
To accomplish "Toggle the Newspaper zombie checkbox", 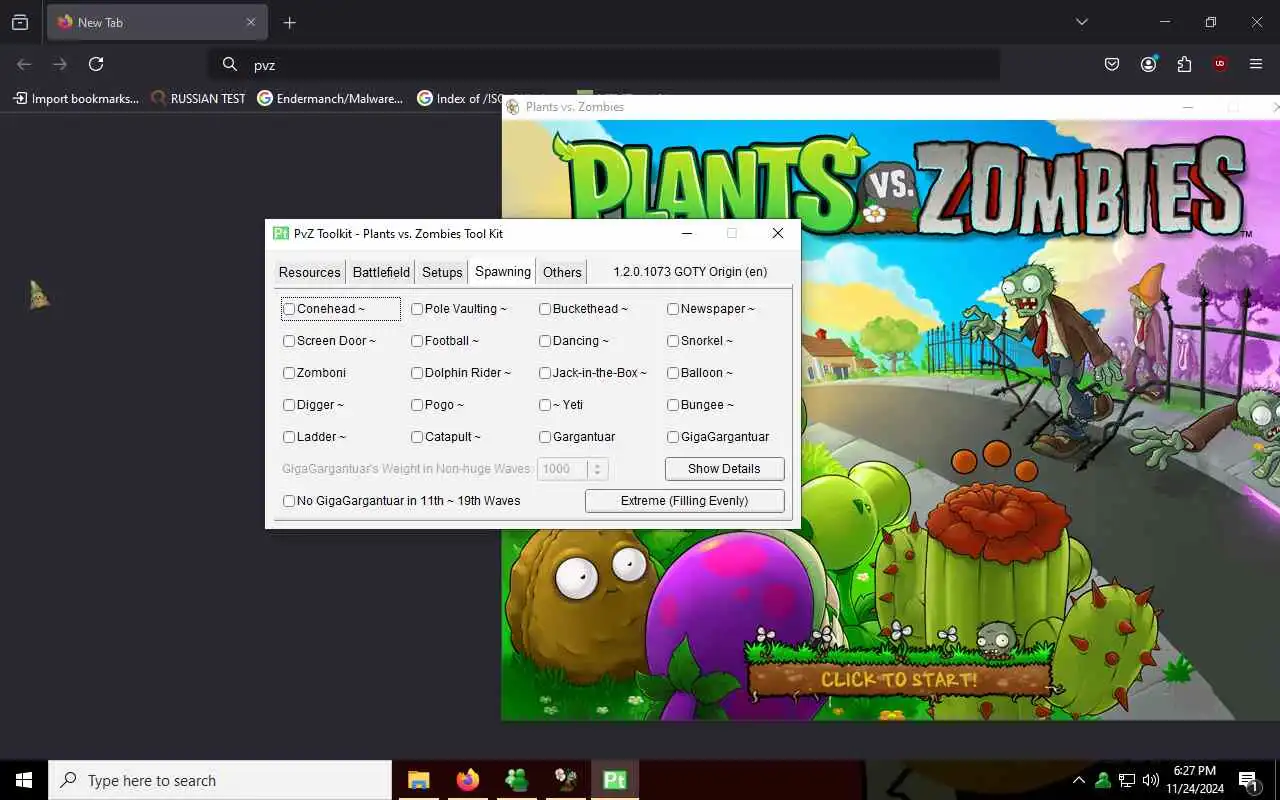I will click(x=673, y=309).
